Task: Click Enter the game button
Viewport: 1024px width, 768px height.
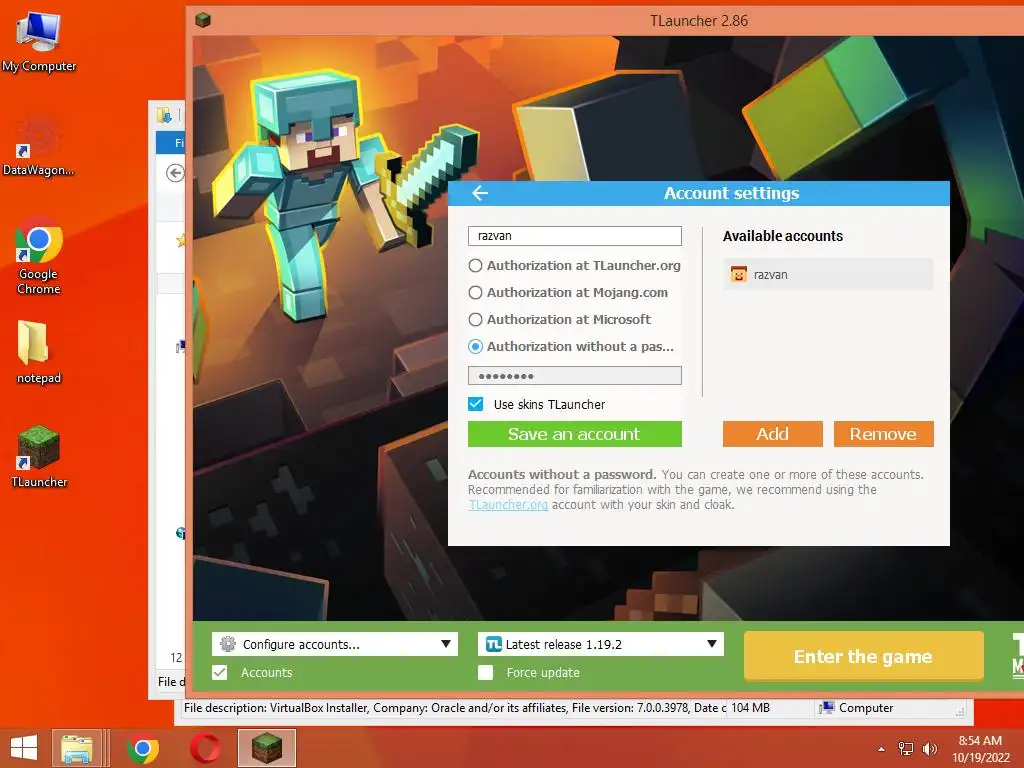Action: click(863, 656)
